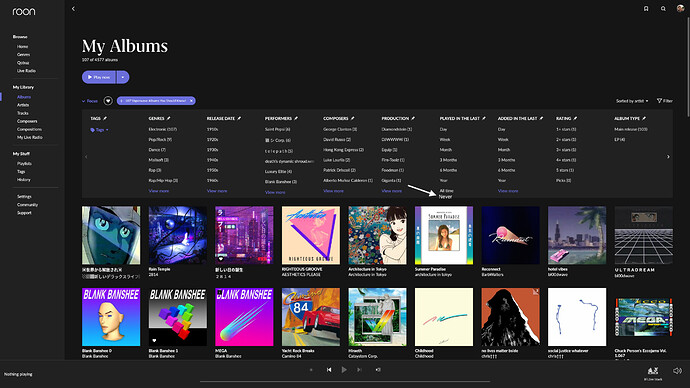Edit the Rating column pencil
This screenshot has height=388, width=690.
coord(575,118)
